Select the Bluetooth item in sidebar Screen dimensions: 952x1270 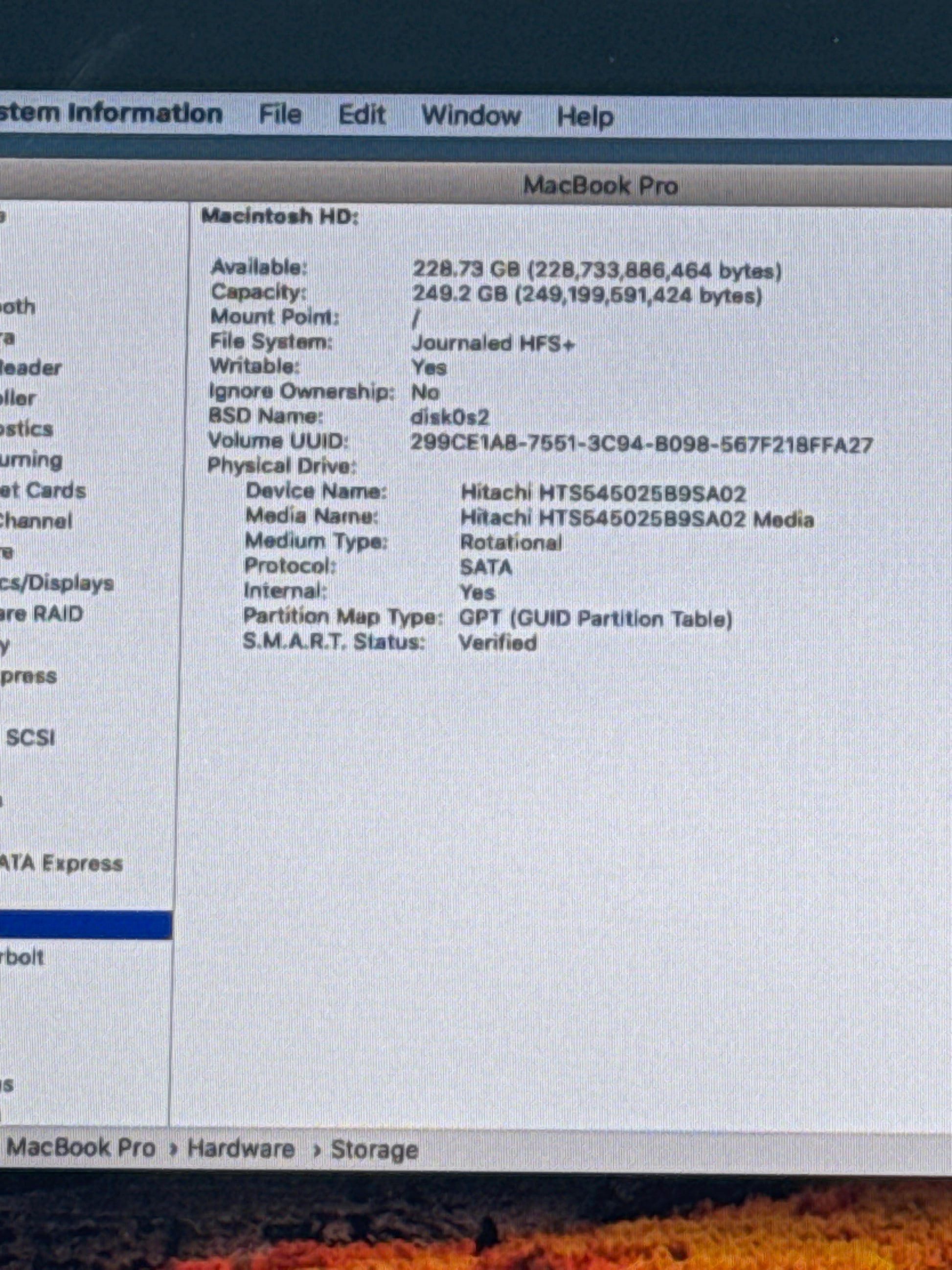(x=17, y=306)
